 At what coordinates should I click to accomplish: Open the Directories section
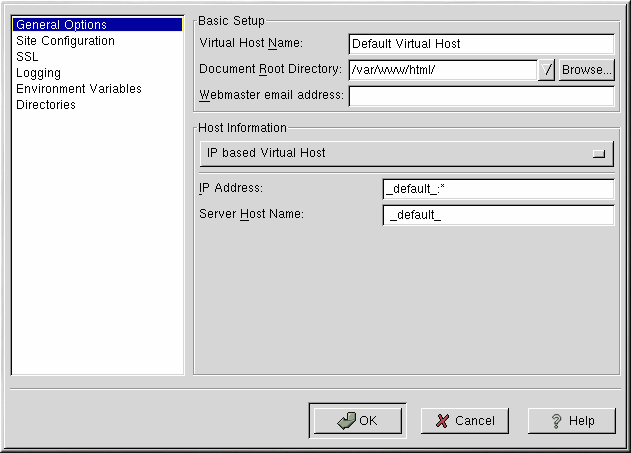(x=46, y=105)
